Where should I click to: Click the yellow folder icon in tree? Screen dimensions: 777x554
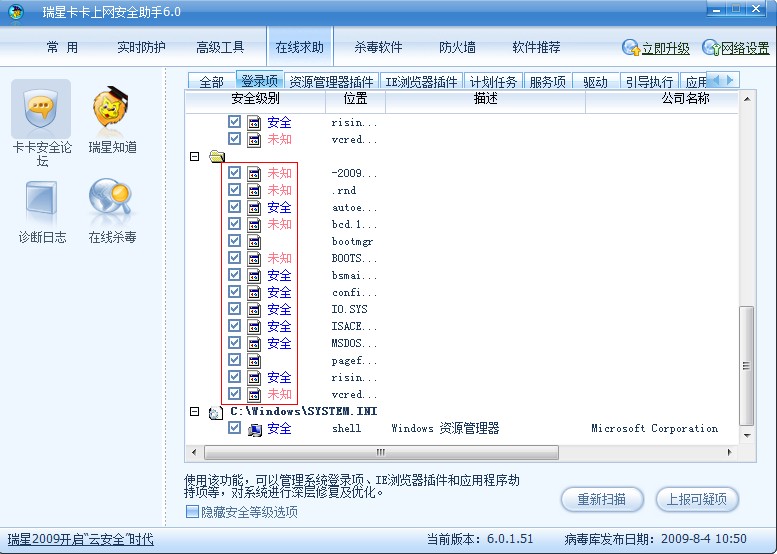217,157
